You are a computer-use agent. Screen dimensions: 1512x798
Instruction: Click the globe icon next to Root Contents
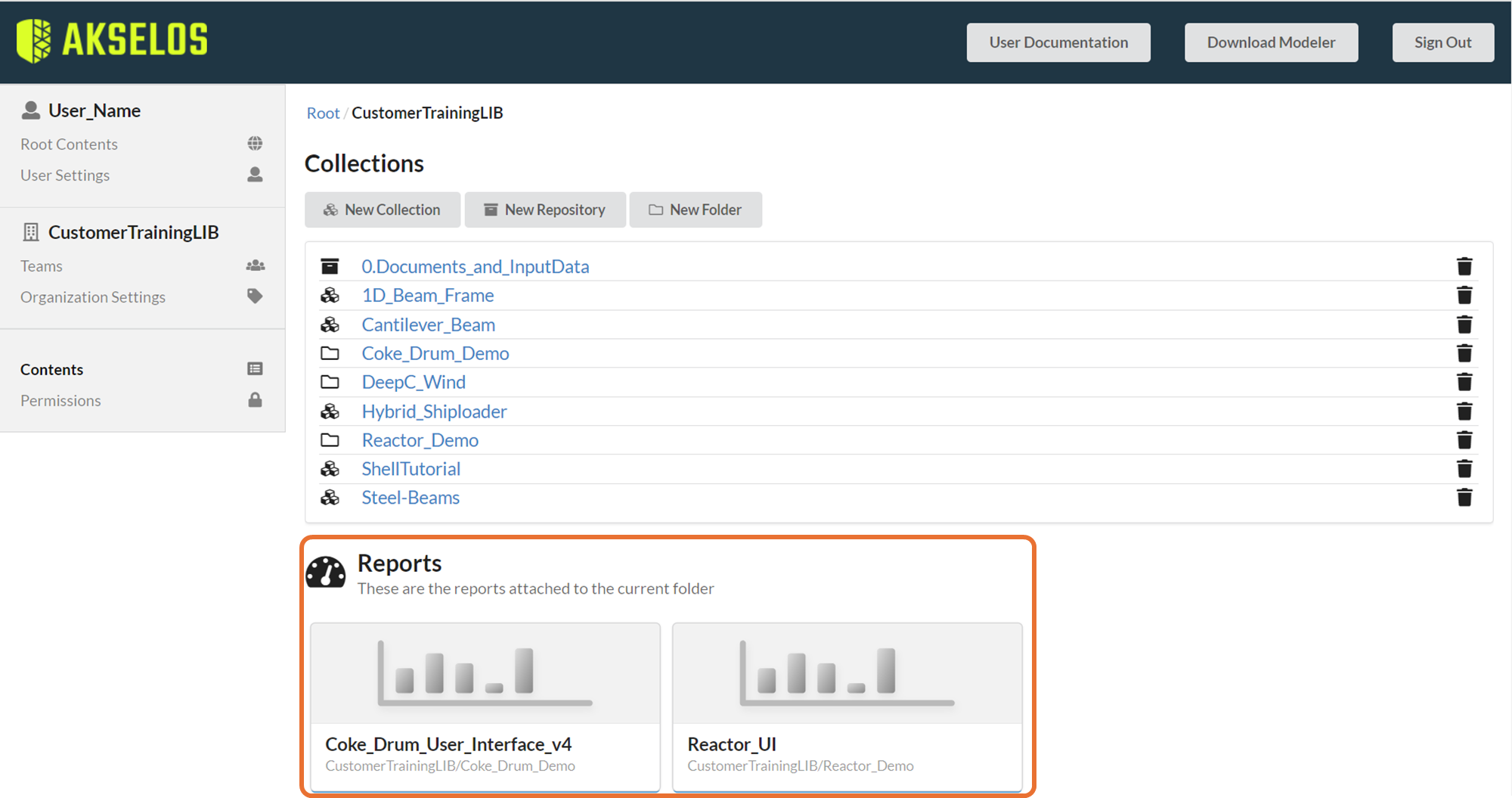coord(255,144)
